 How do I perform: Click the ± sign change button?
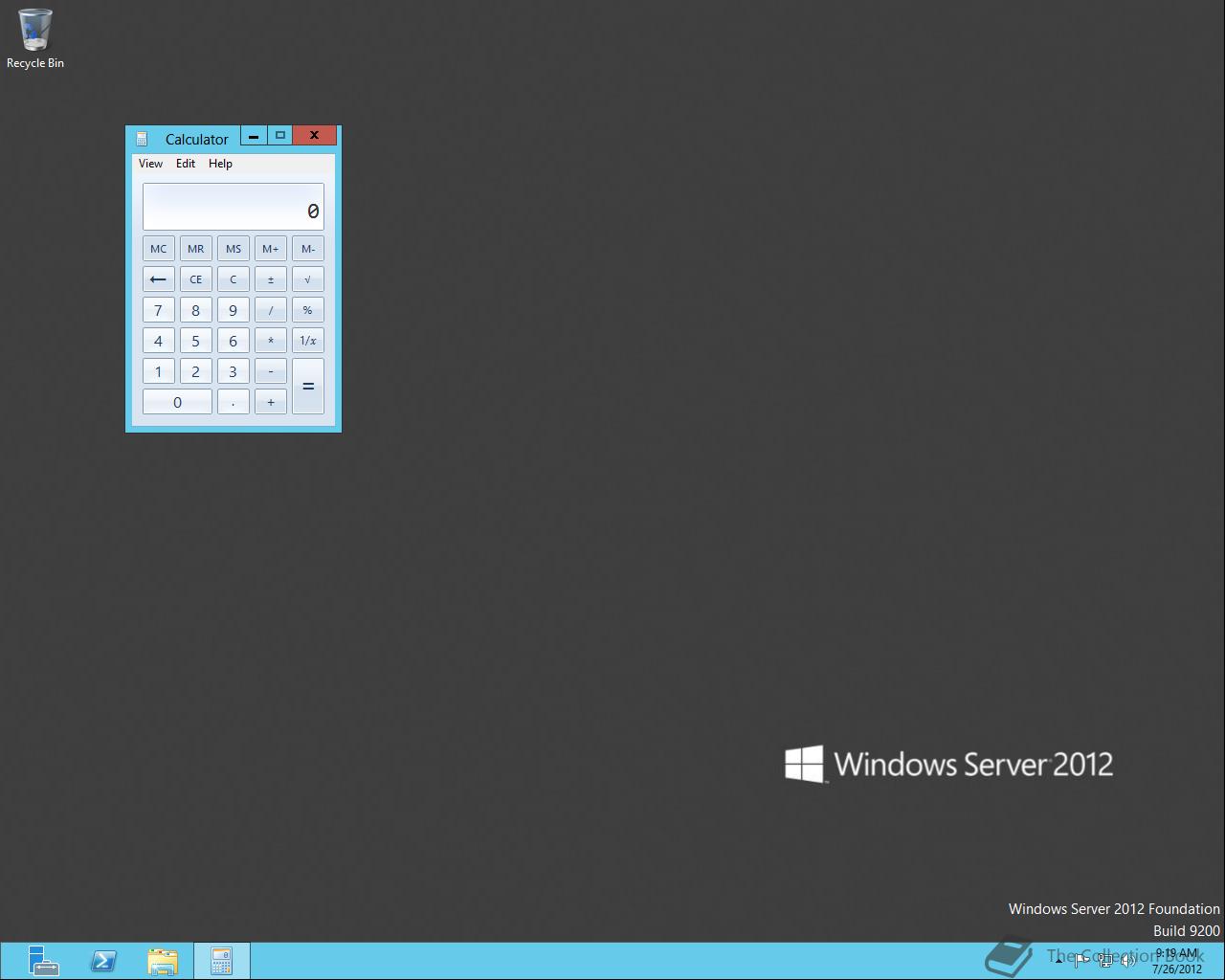click(x=271, y=279)
